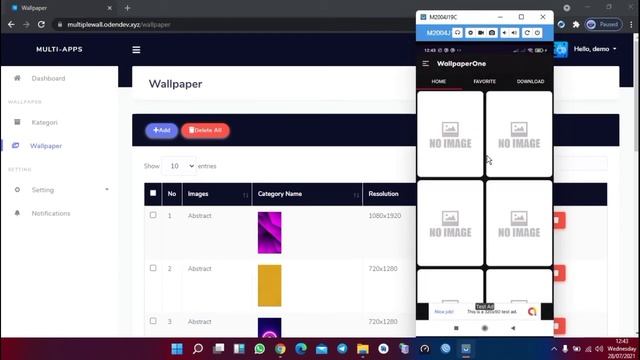Open Windows taskbar search
The image size is (640, 360).
coord(198,349)
